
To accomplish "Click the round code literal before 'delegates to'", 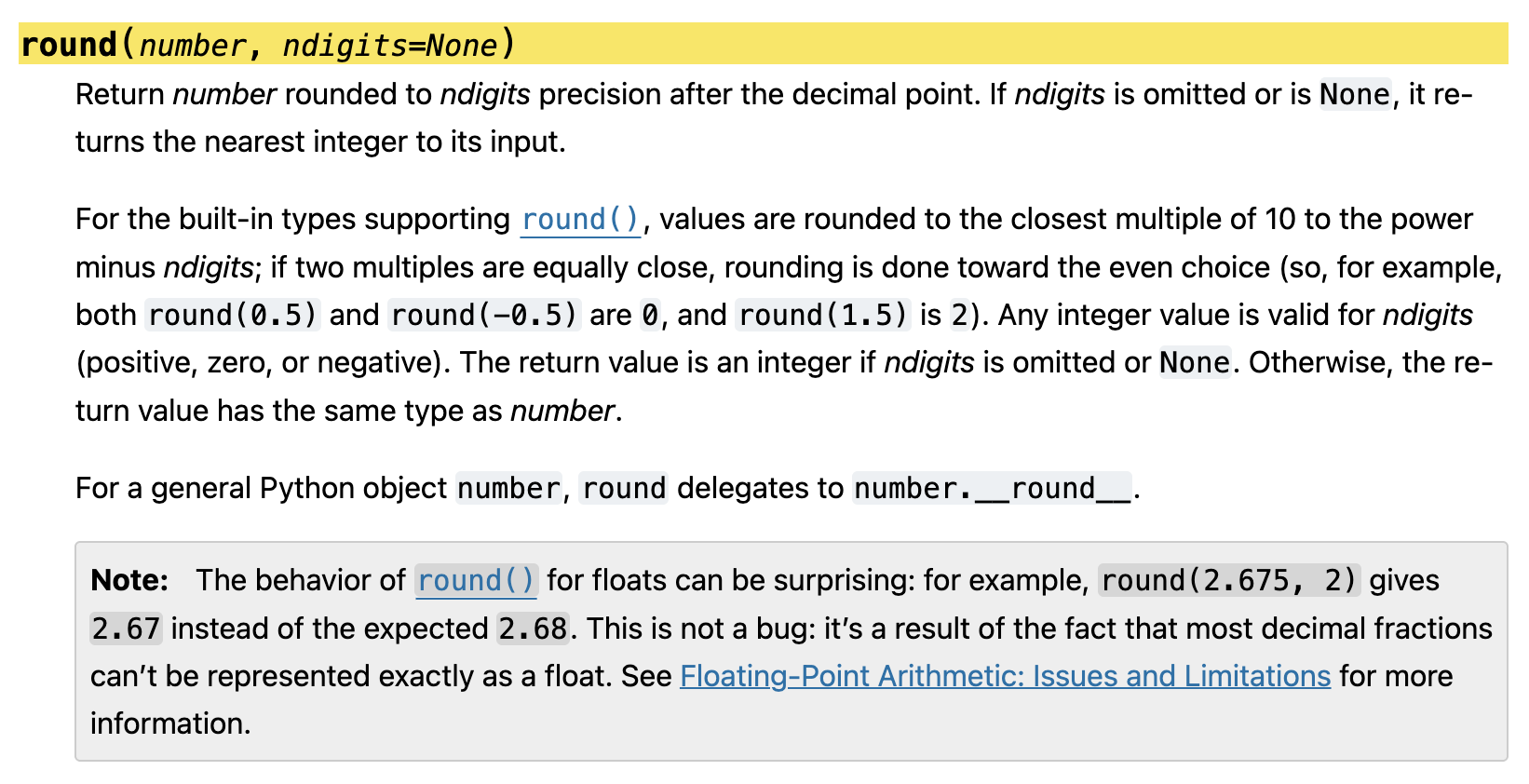I will [623, 489].
